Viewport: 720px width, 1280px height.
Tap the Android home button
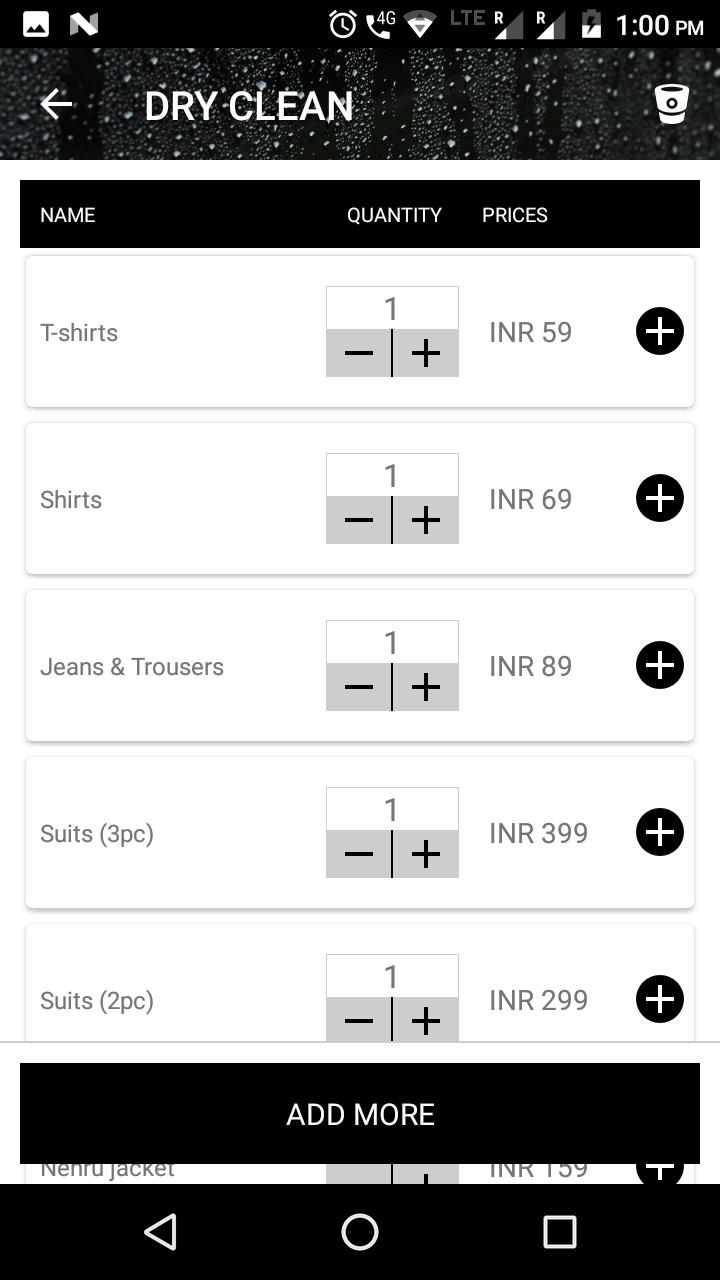click(360, 1232)
